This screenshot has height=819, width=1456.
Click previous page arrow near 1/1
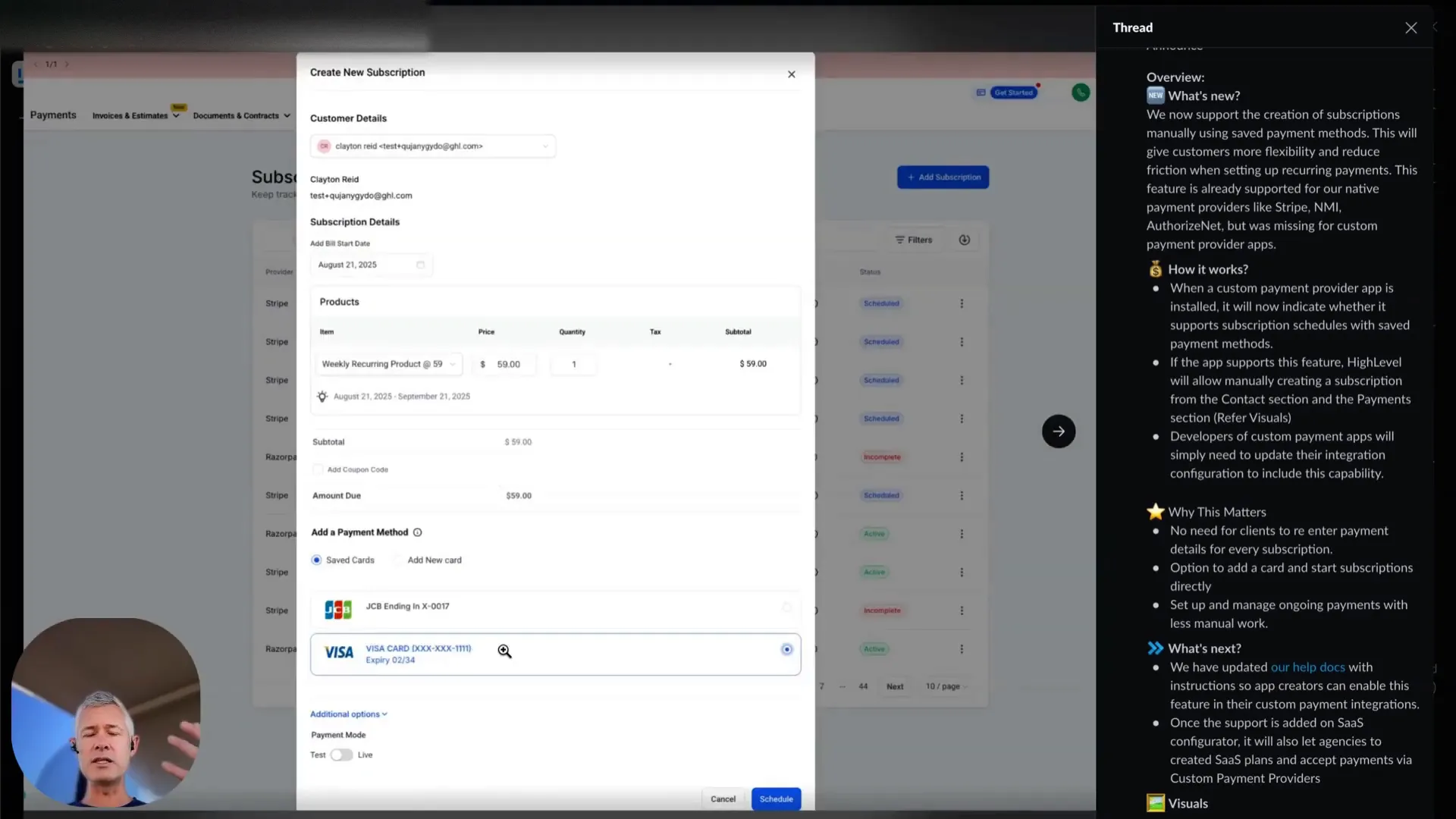[x=36, y=64]
